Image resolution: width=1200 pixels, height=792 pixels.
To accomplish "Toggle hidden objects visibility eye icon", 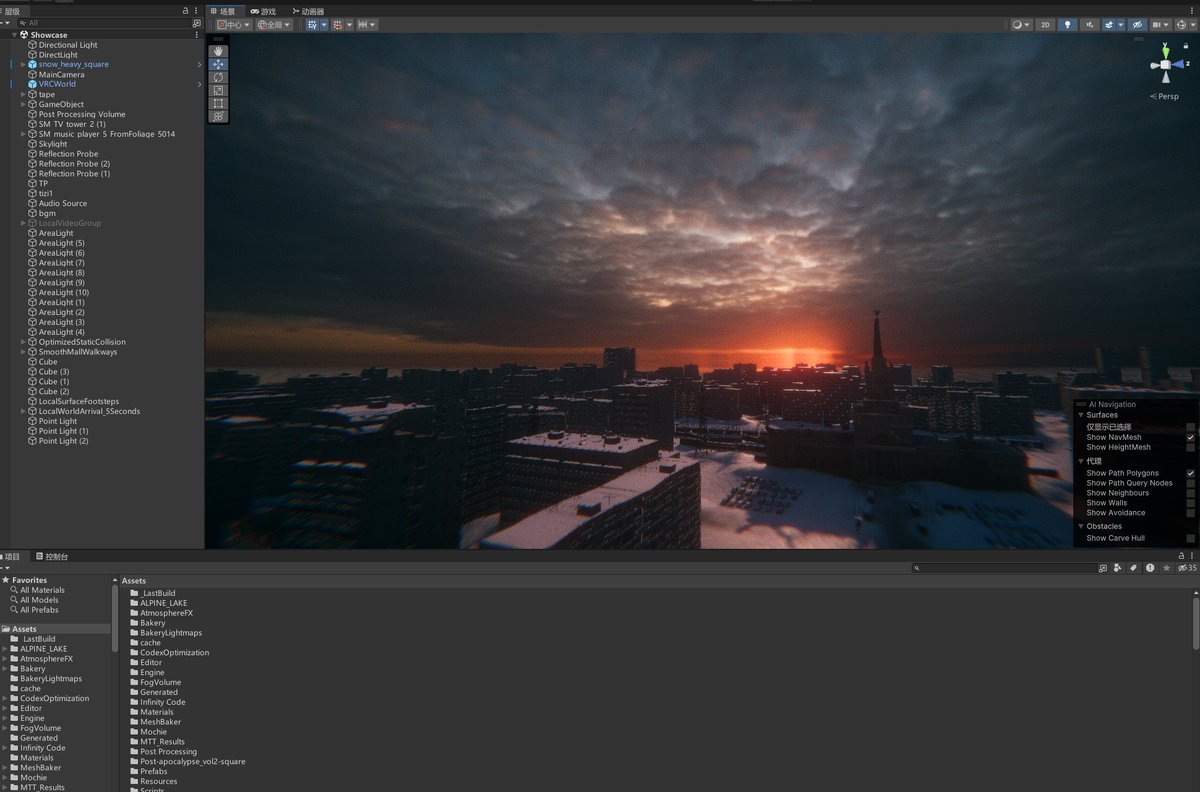I will click(1137, 25).
